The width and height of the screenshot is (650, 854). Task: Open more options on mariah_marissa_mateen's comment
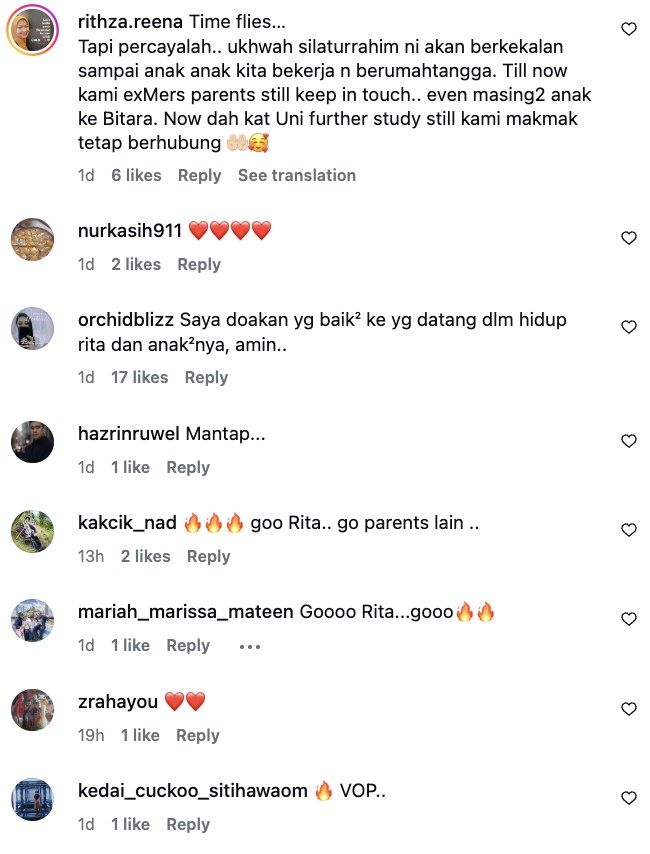pos(250,646)
